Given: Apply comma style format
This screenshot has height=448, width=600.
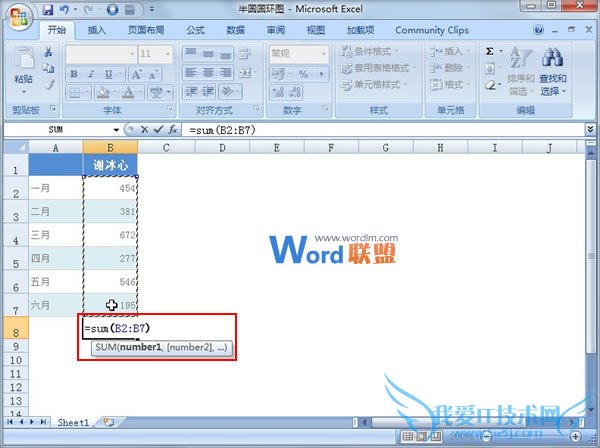Looking at the screenshot, I should 321,74.
